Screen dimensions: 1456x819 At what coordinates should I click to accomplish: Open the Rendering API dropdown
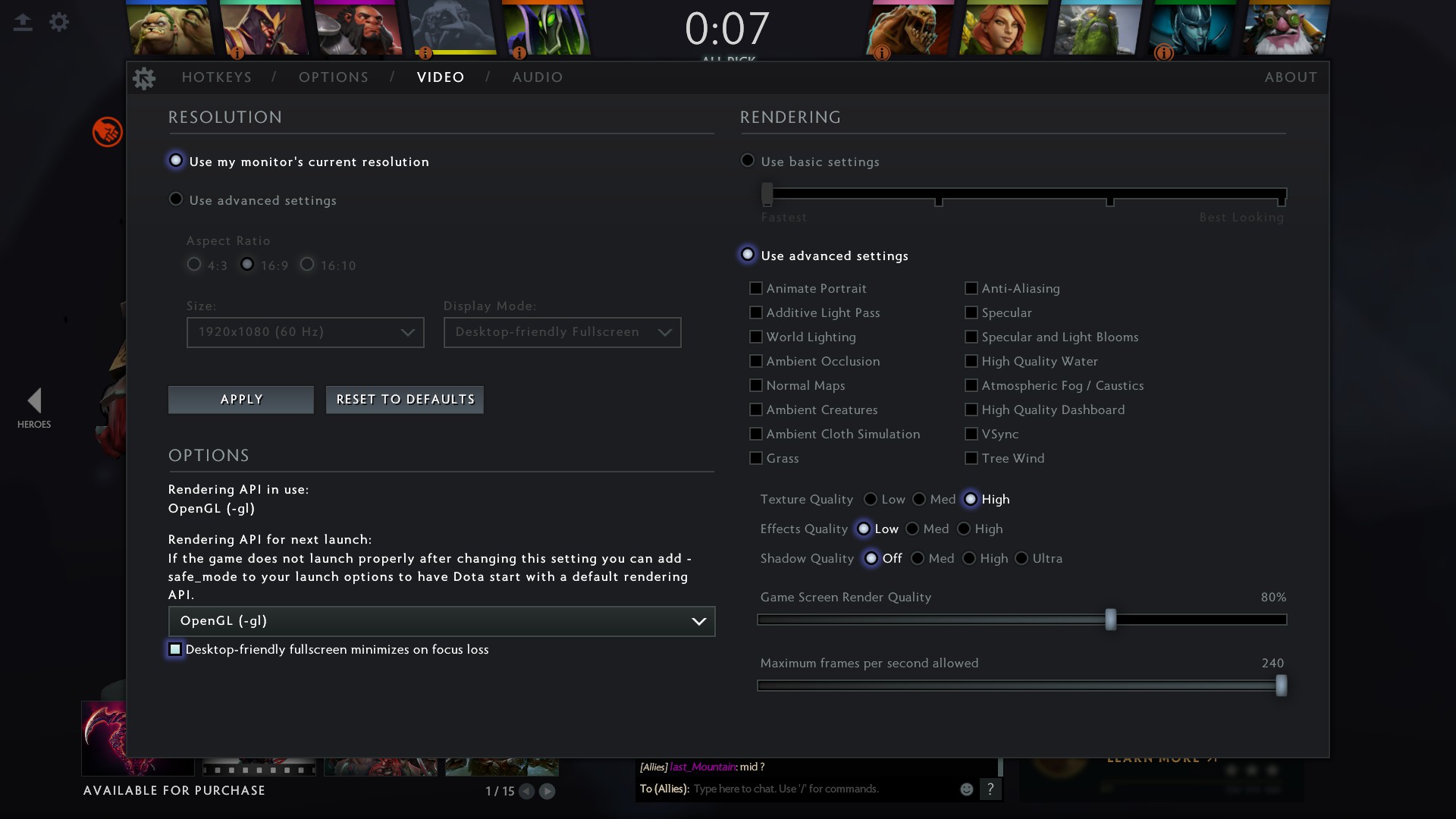tap(441, 621)
